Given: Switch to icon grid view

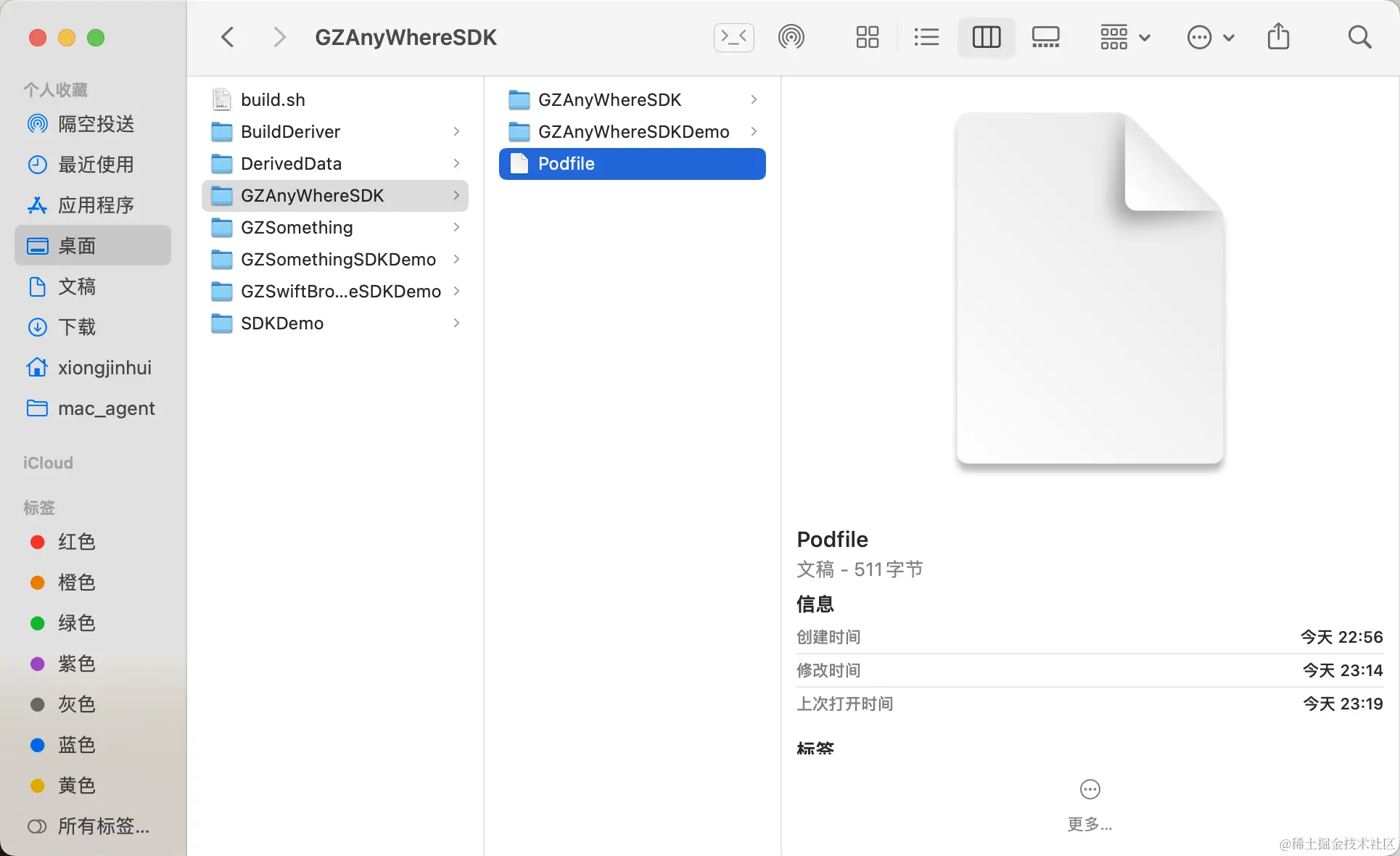Looking at the screenshot, I should [867, 37].
